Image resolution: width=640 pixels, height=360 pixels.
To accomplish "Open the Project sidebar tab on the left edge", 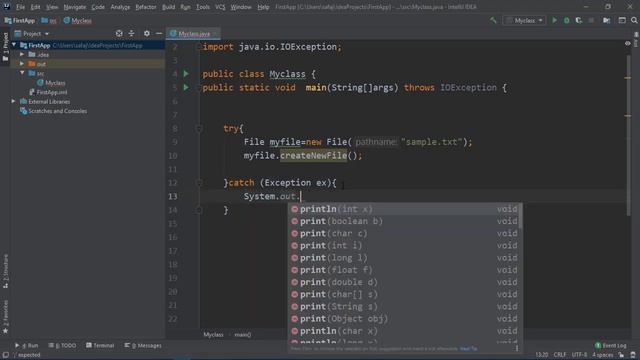I will coord(5,47).
